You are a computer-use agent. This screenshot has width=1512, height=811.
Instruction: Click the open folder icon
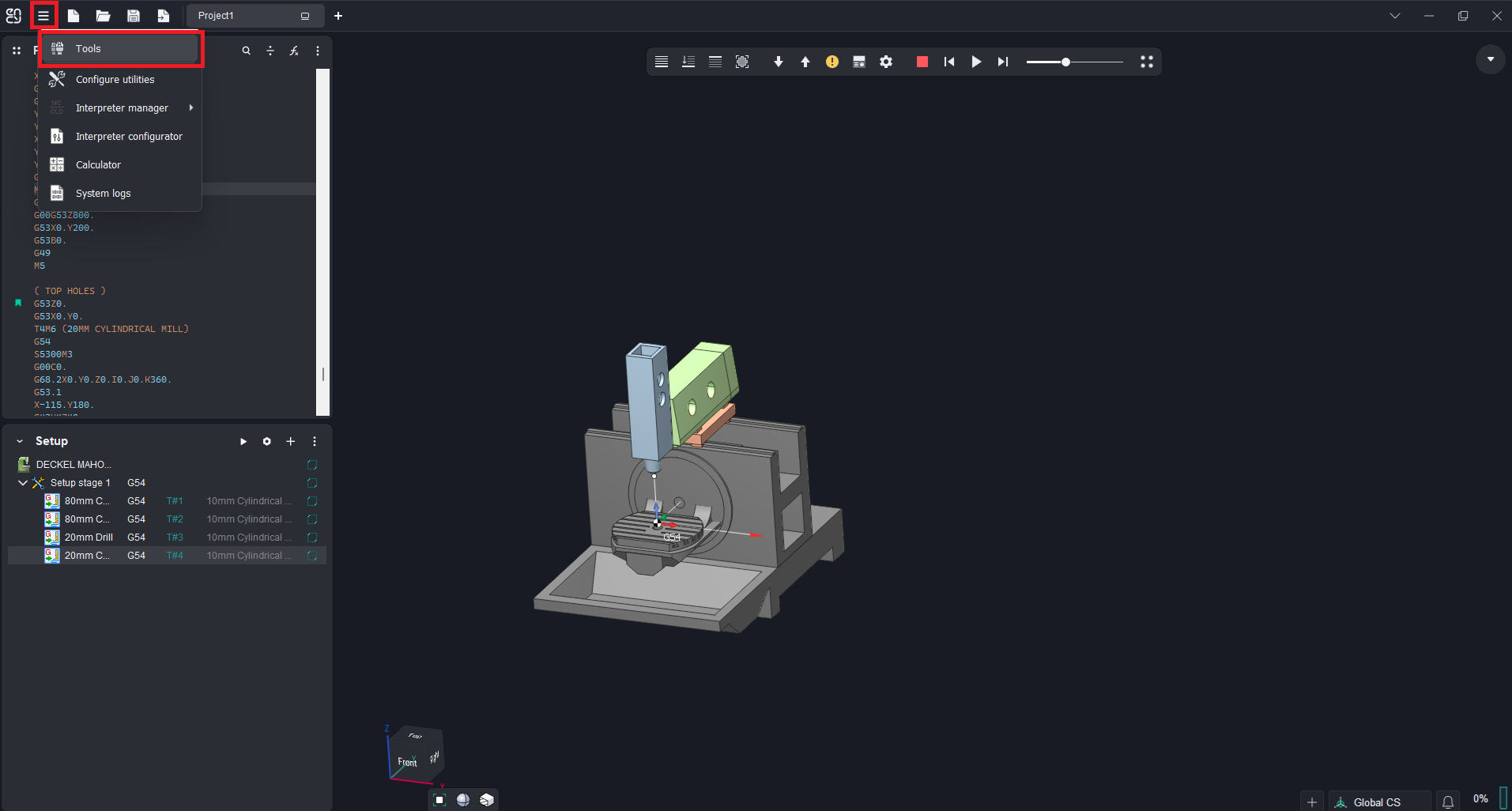pos(103,16)
